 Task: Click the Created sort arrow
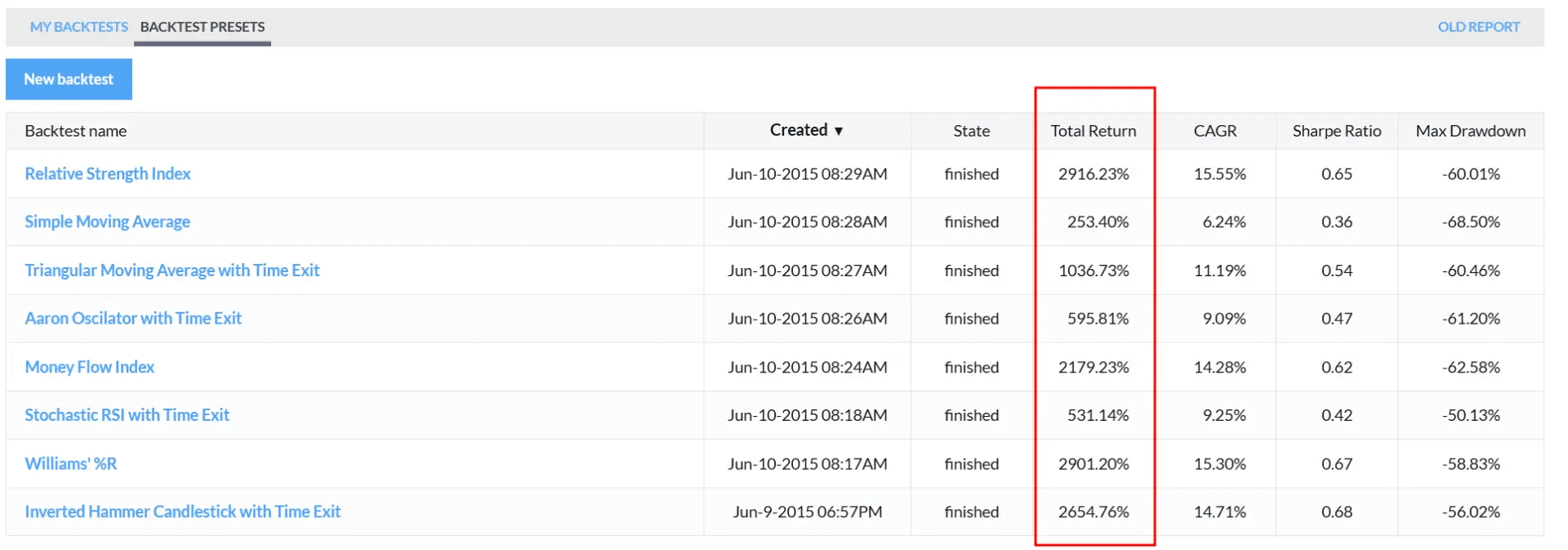point(838,131)
